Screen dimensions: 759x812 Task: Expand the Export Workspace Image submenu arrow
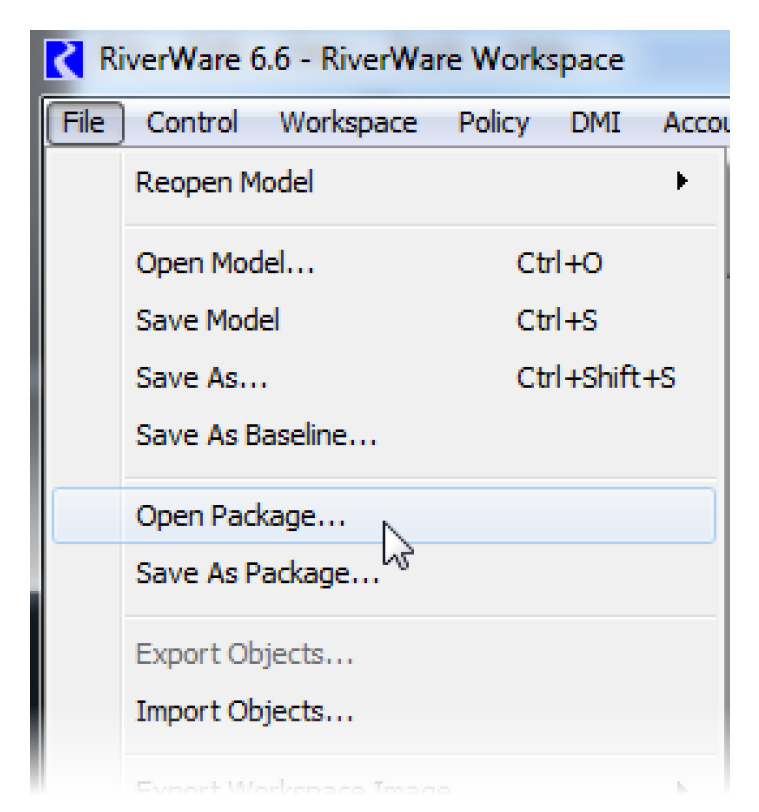click(682, 788)
